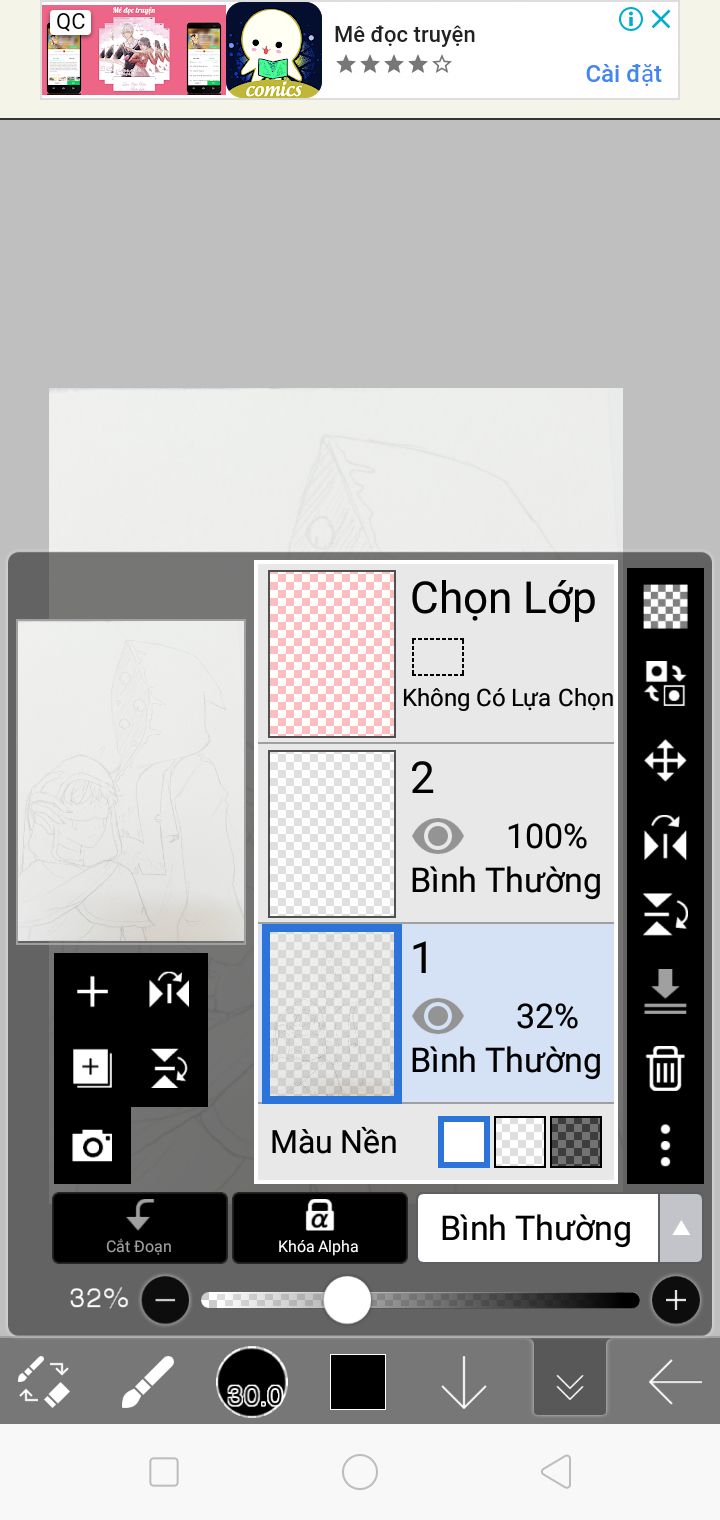The image size is (720, 1520).
Task: Select the Move/Transform arrows icon
Action: coord(665,760)
